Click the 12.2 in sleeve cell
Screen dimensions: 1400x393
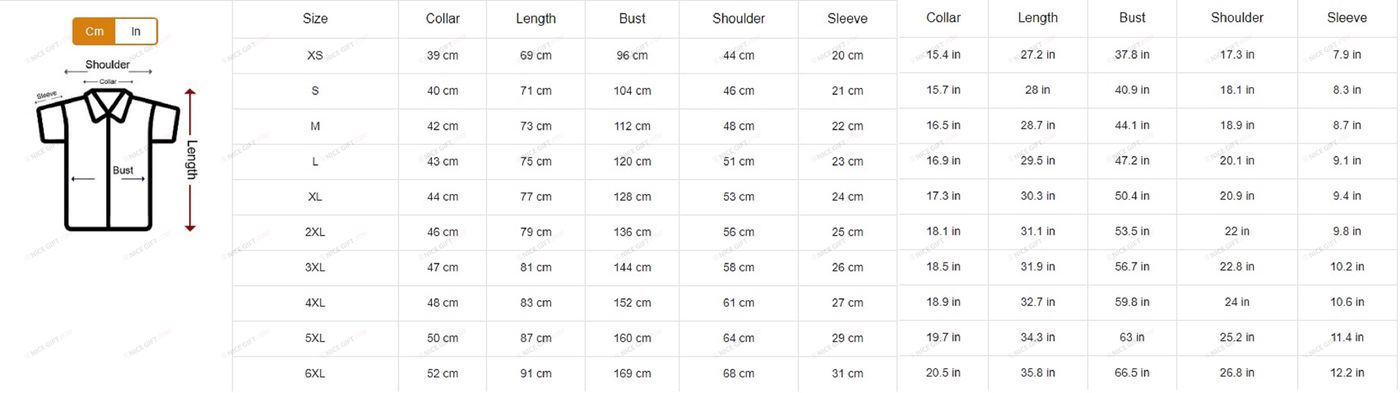[x=1347, y=372]
